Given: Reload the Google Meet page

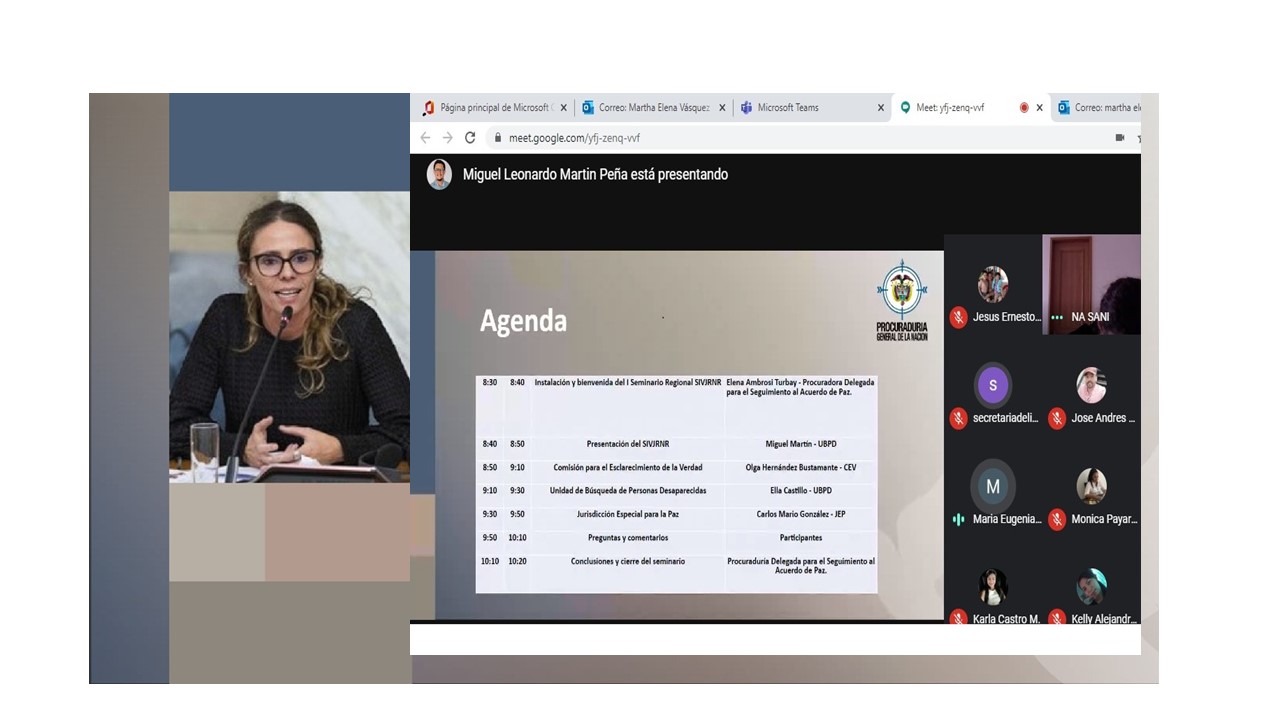Looking at the screenshot, I should pos(470,138).
